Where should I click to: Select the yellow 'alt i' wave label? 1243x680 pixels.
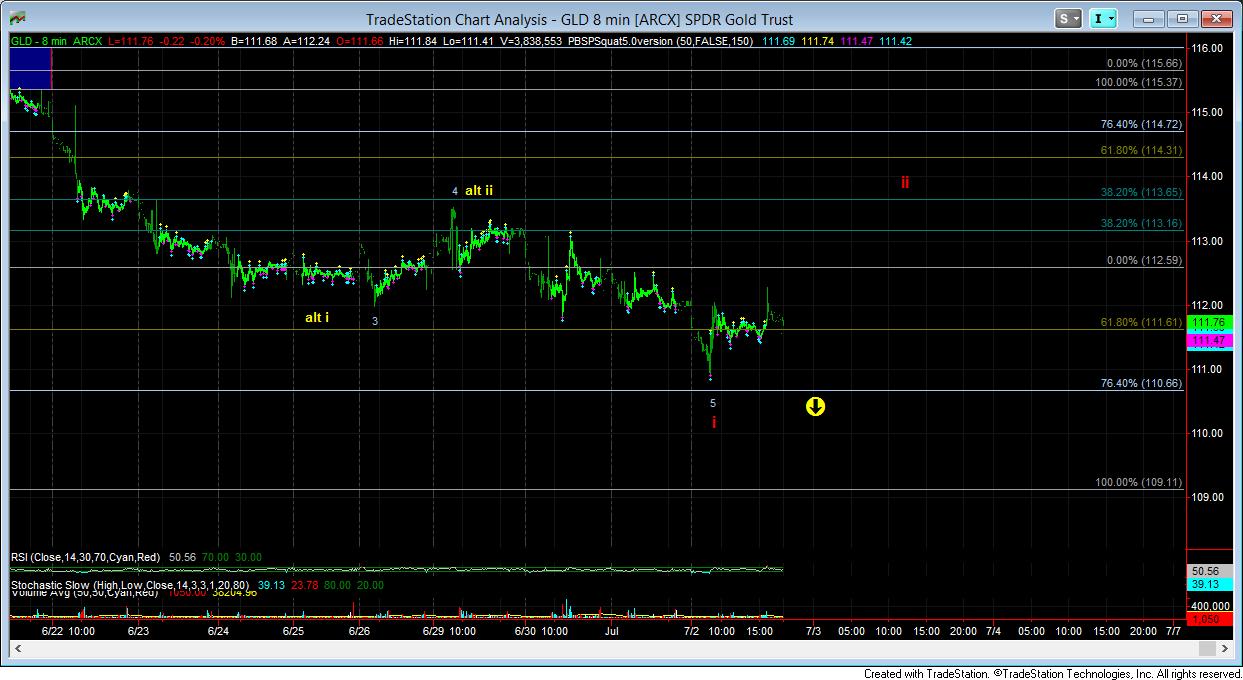click(317, 318)
